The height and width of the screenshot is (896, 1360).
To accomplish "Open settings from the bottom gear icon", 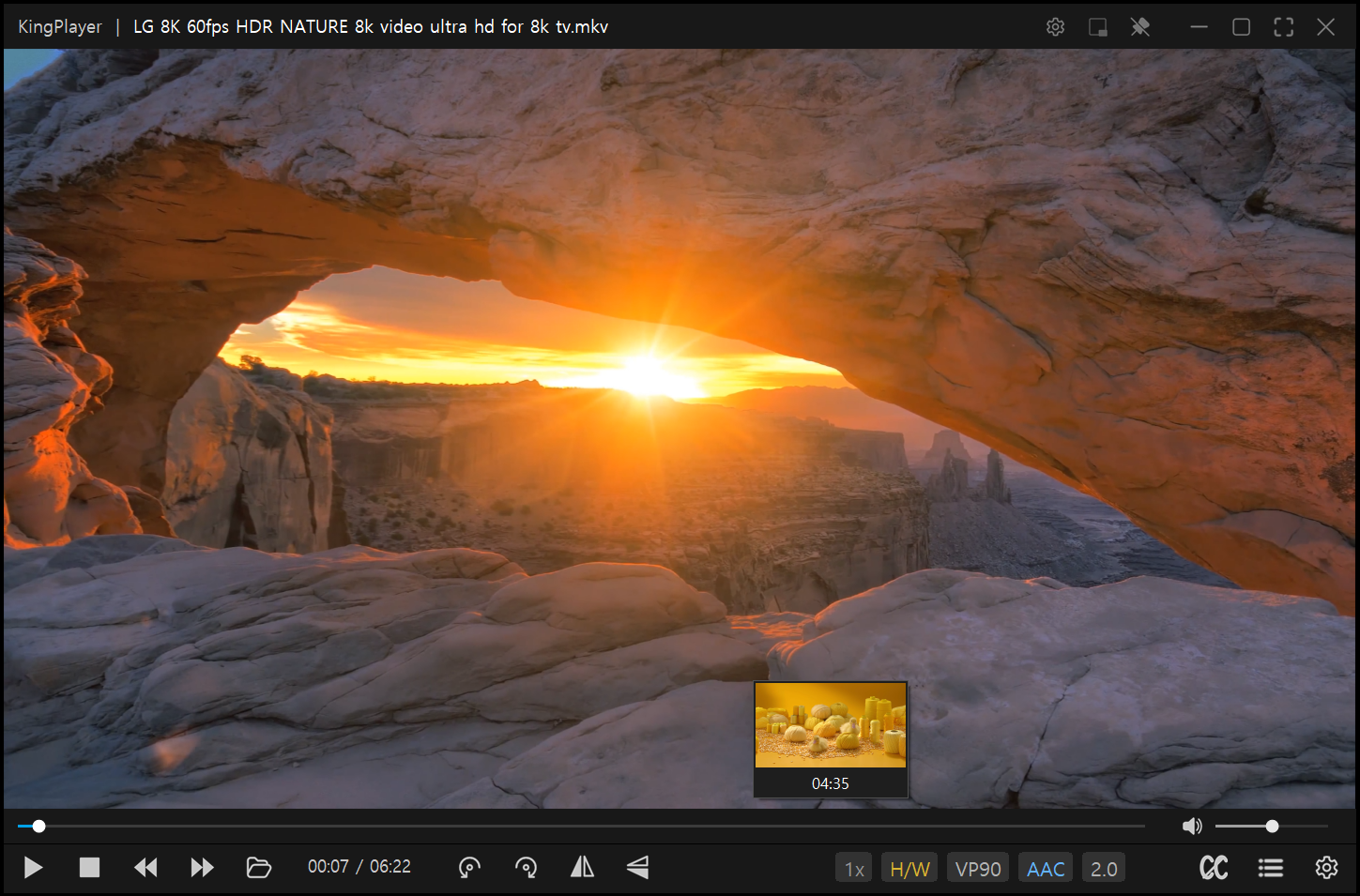I will [1326, 868].
